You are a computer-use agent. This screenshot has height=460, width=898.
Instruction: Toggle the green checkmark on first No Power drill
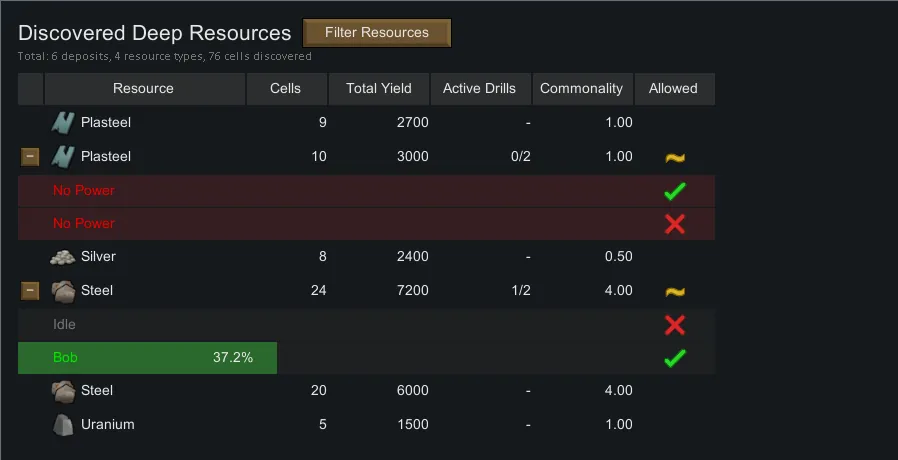(x=674, y=191)
